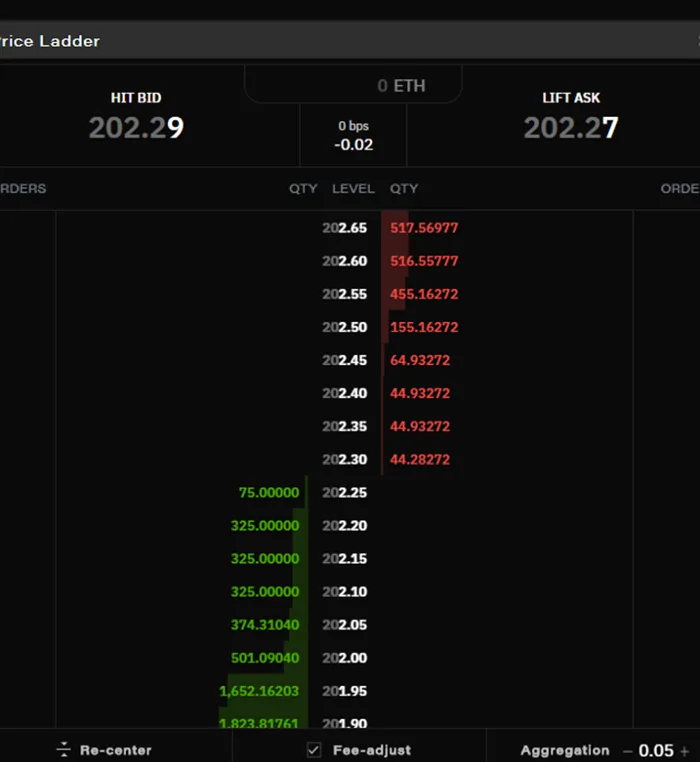Toggle the Fee-adjust checkbox
The height and width of the screenshot is (762, 700).
[314, 750]
